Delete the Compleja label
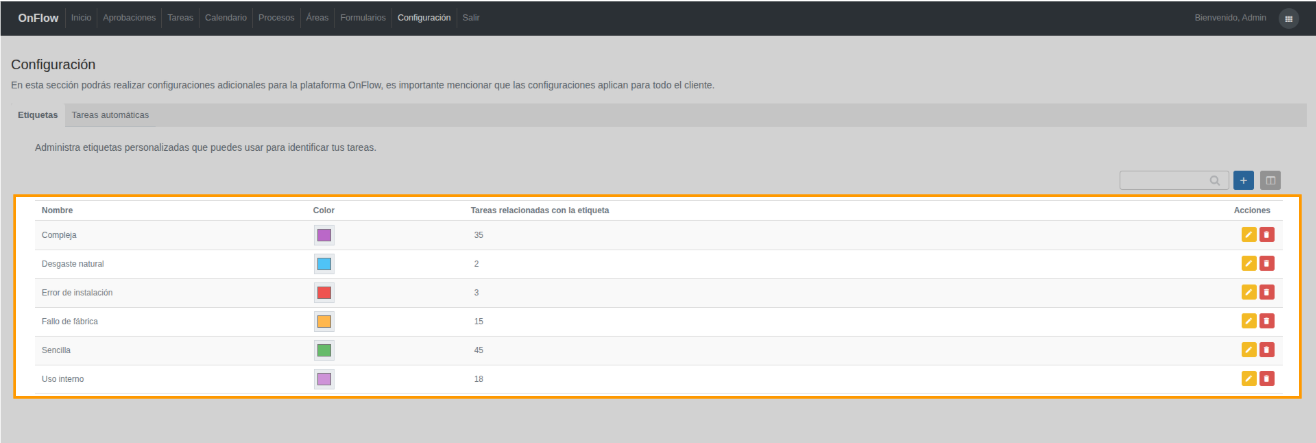Viewport: 1316px width, 443px height. 1266,235
